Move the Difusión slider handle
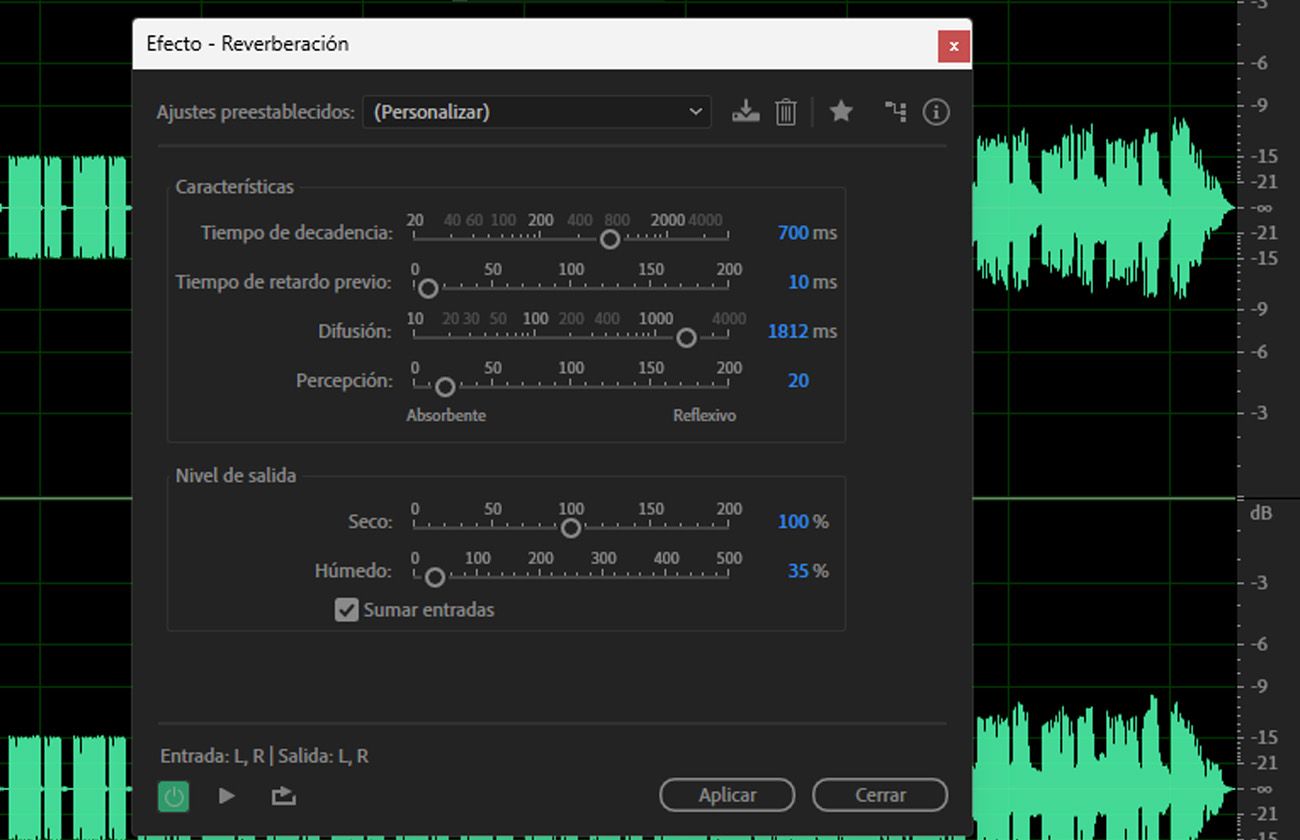Viewport: 1300px width, 840px height. click(686, 338)
